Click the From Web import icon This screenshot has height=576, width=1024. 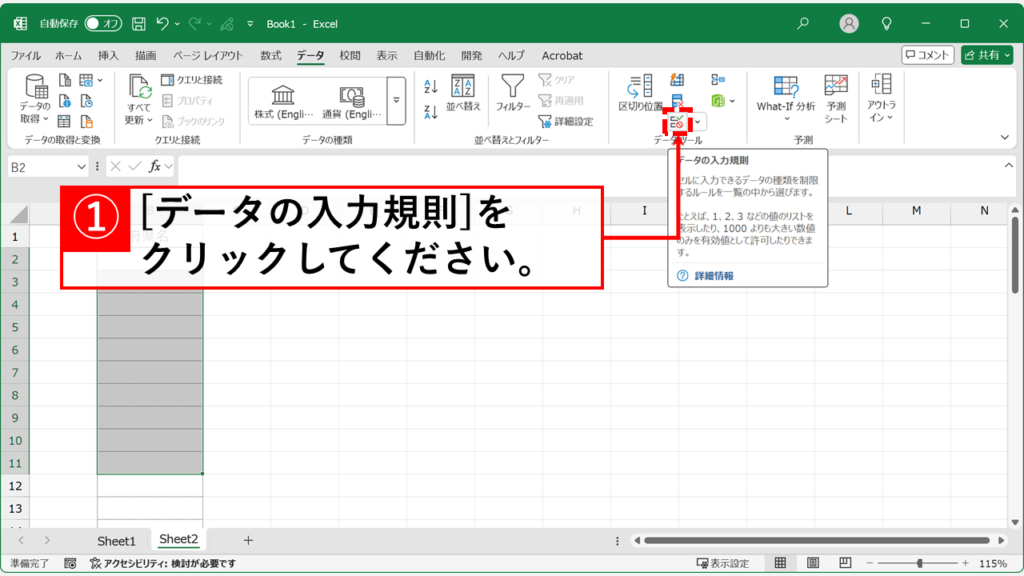point(65,101)
